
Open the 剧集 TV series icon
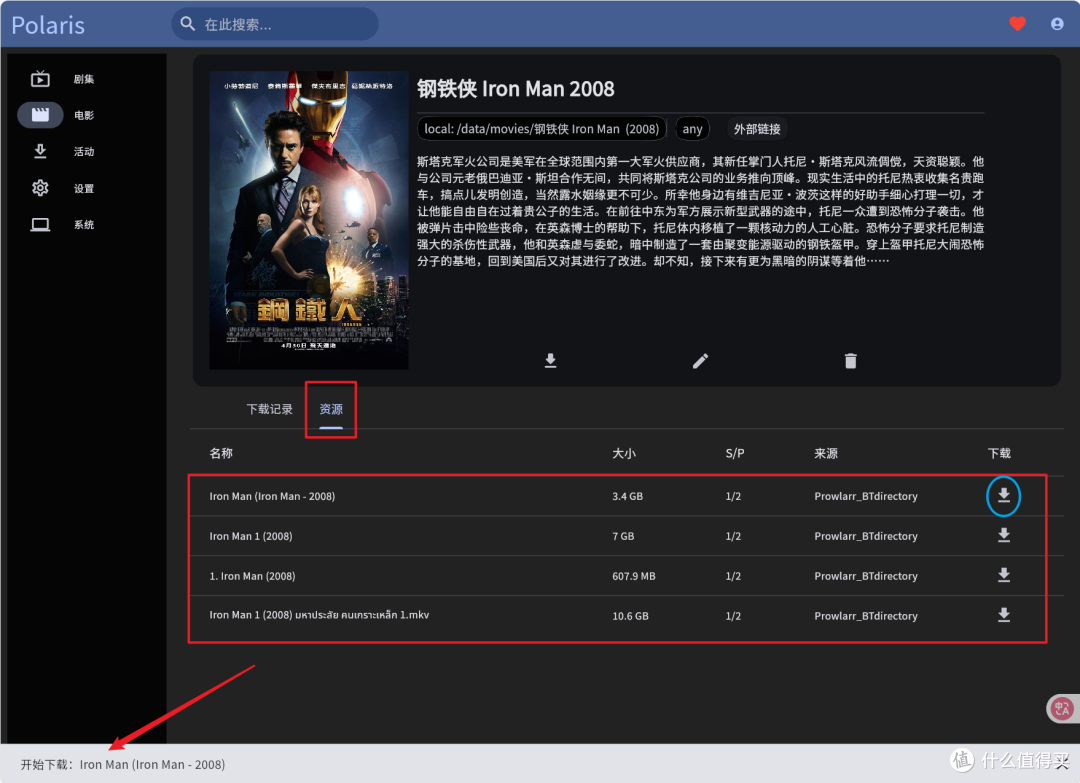(40, 79)
